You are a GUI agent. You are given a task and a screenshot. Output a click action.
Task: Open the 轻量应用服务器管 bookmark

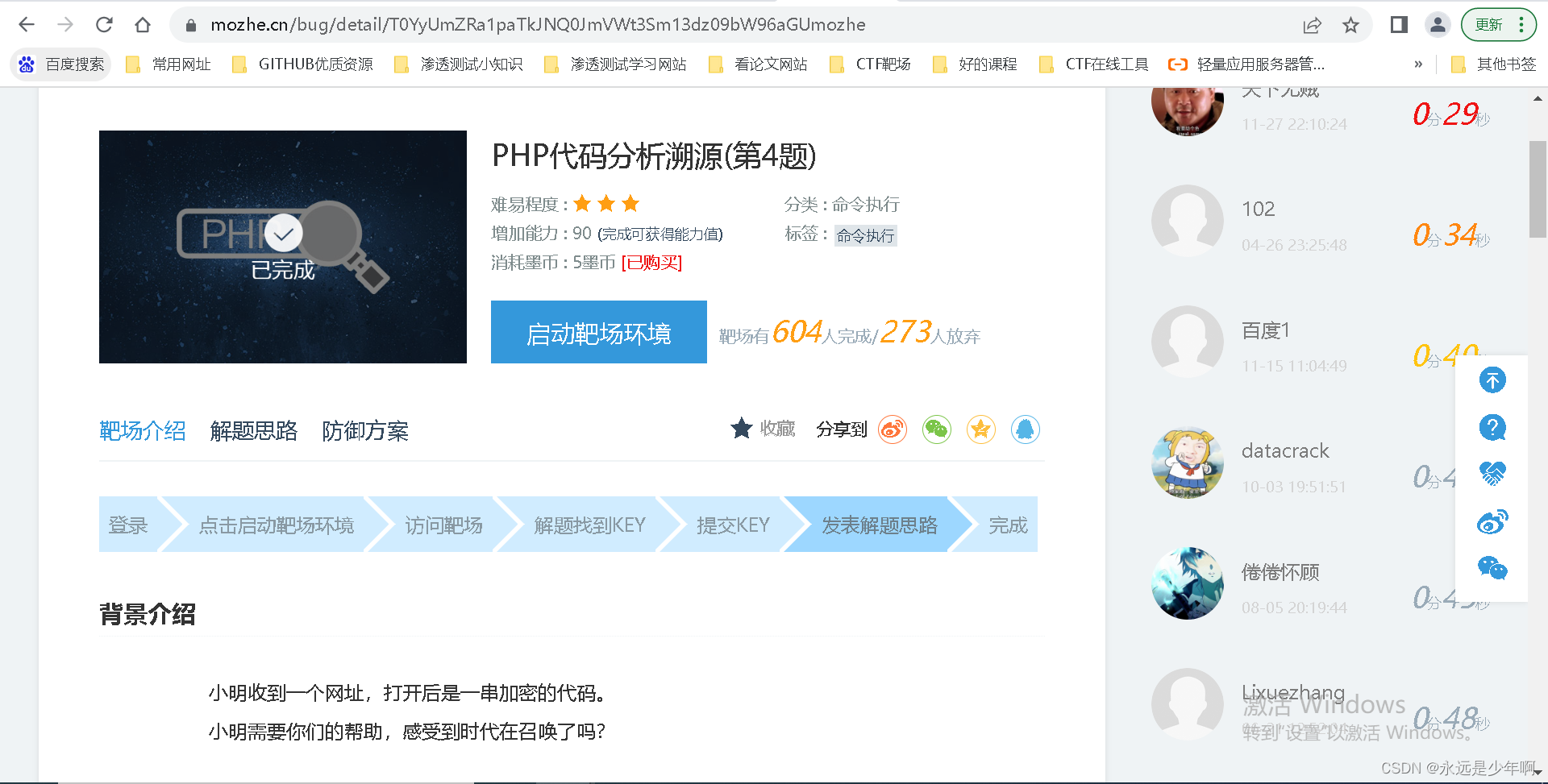click(x=1246, y=64)
